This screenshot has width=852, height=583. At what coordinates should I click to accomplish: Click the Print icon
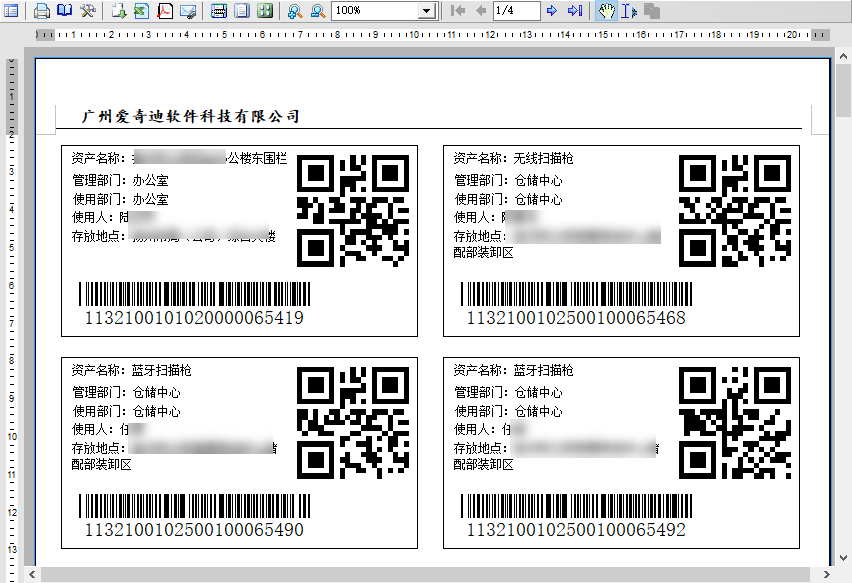pyautogui.click(x=42, y=10)
